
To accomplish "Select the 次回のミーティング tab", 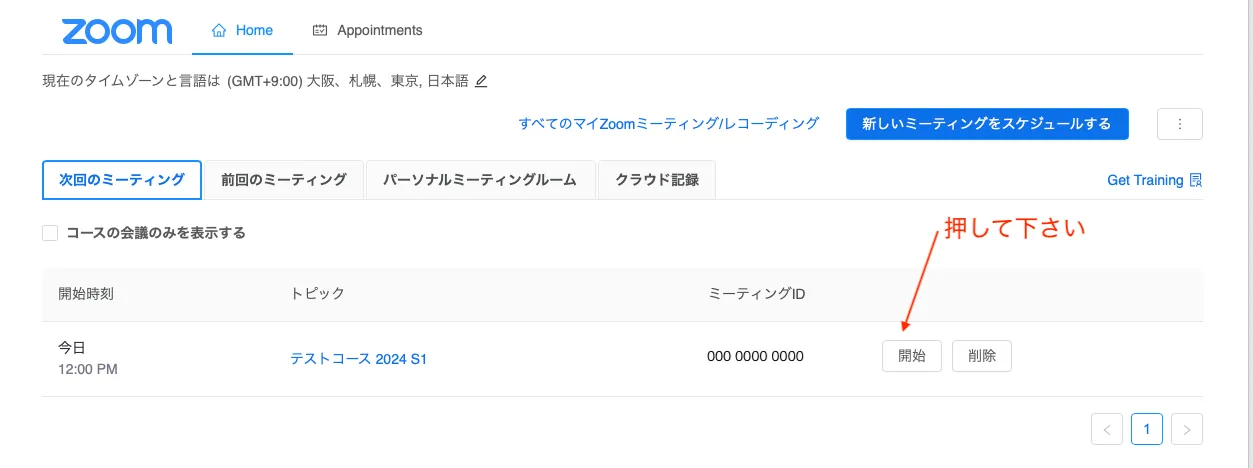I will point(122,180).
